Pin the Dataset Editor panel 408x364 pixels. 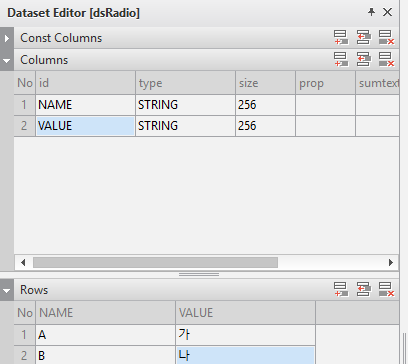pyautogui.click(x=371, y=12)
